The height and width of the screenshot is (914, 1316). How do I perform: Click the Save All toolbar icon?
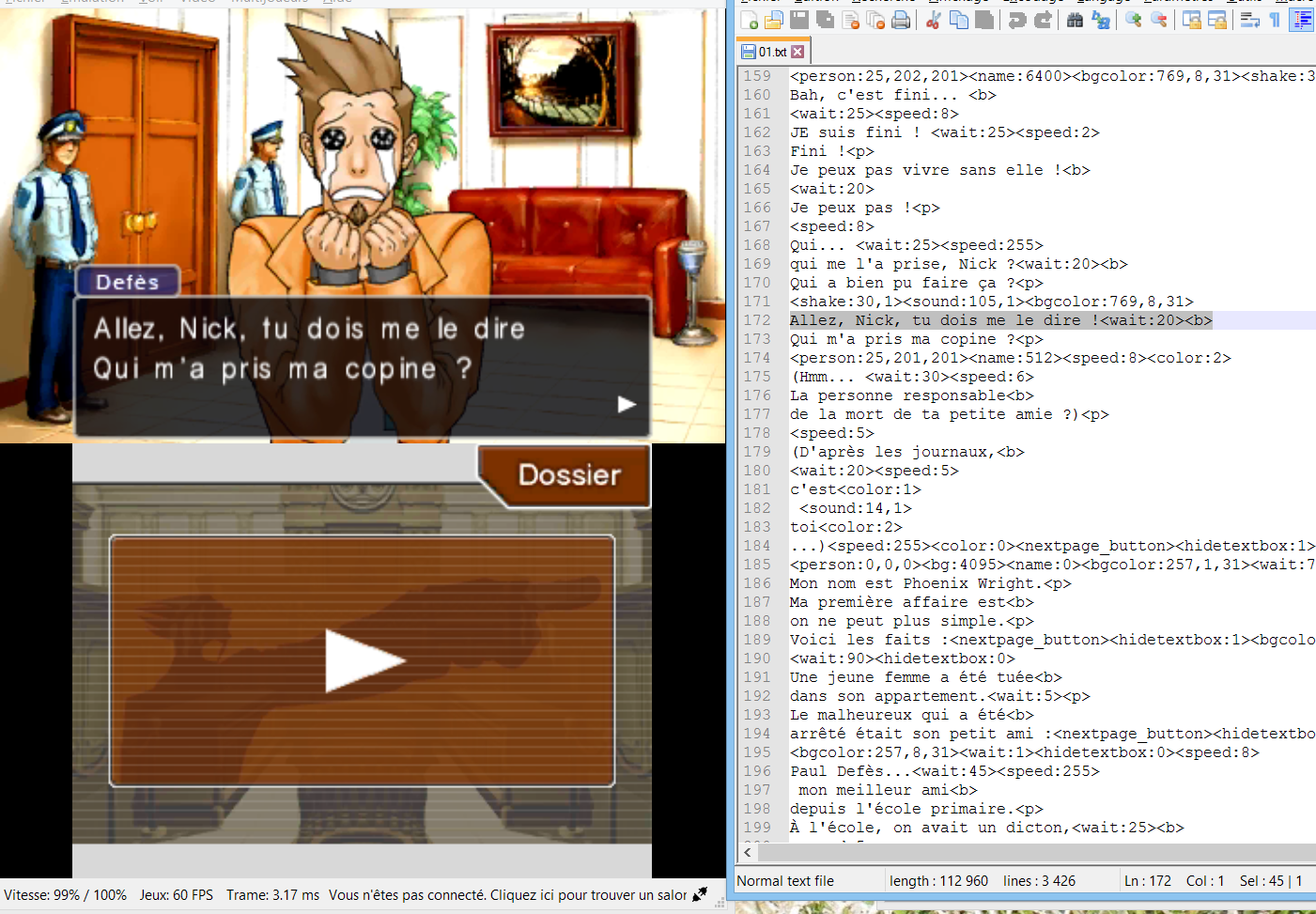pos(825,20)
